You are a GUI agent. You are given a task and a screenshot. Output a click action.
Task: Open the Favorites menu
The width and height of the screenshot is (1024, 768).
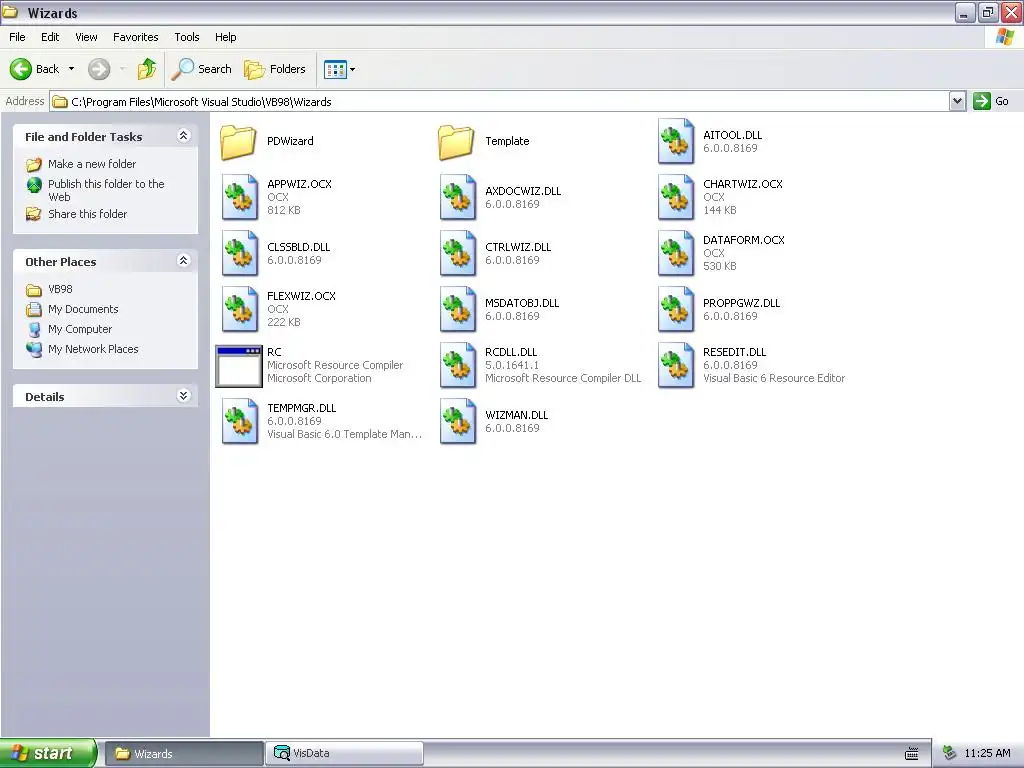136,37
